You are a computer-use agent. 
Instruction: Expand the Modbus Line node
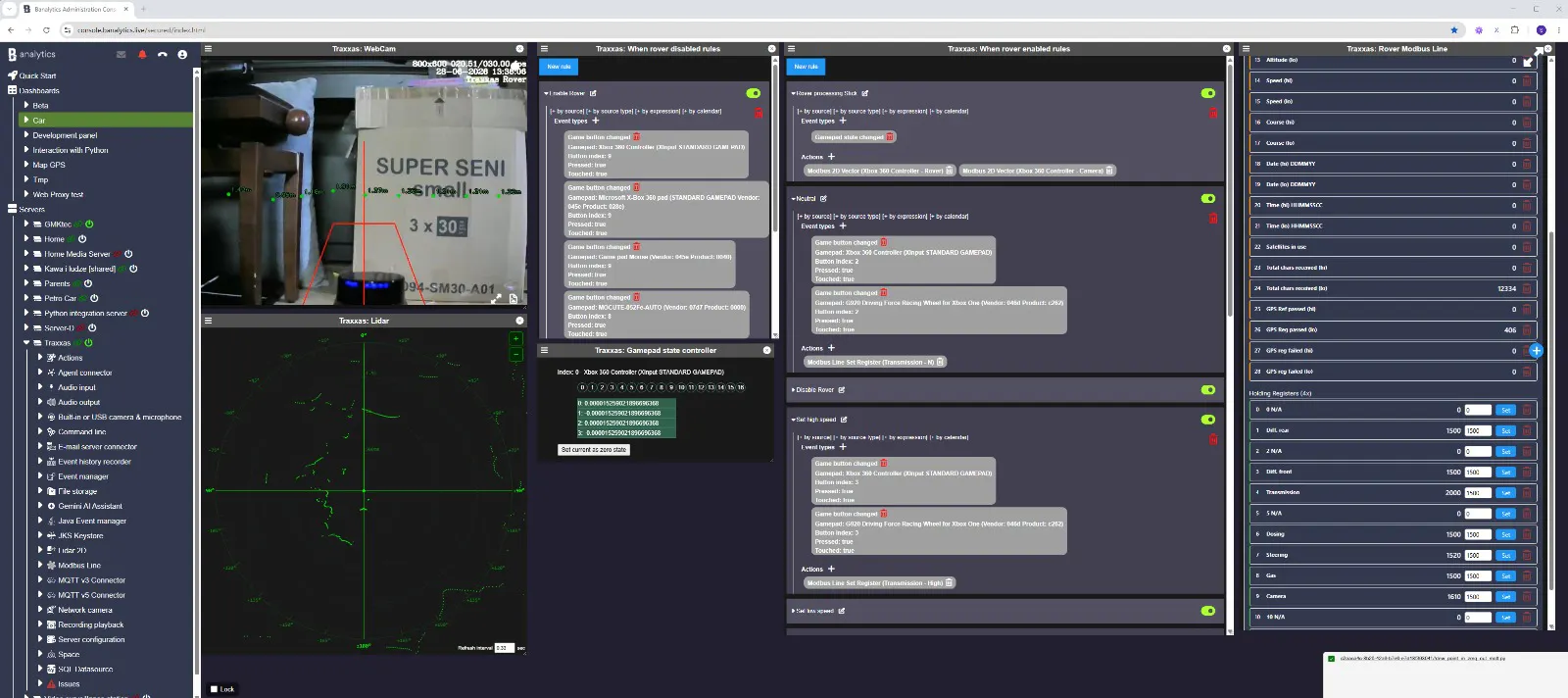pos(40,566)
